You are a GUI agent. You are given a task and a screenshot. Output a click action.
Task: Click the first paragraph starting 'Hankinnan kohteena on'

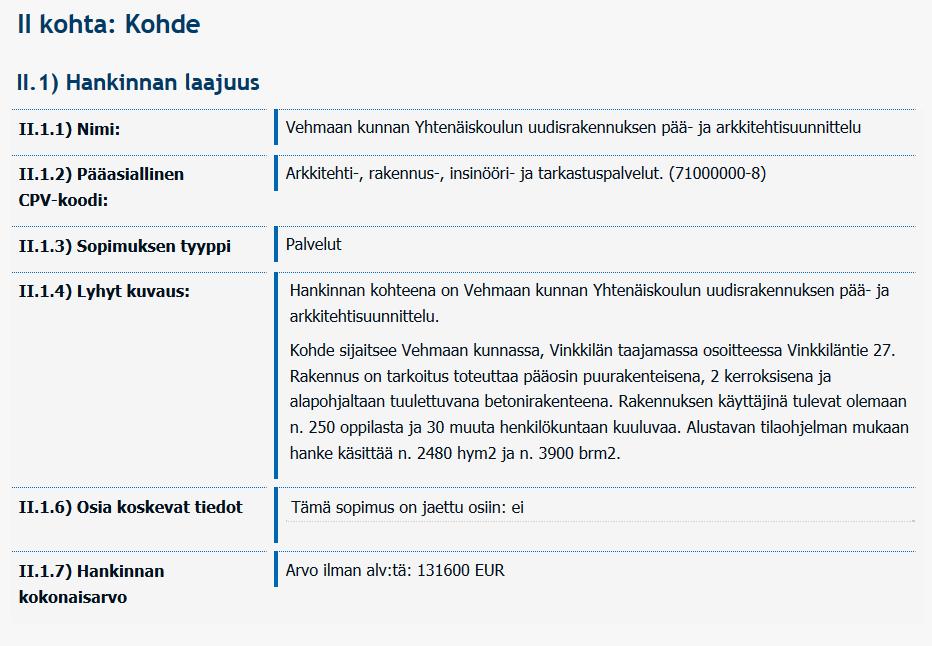[x=589, y=303]
